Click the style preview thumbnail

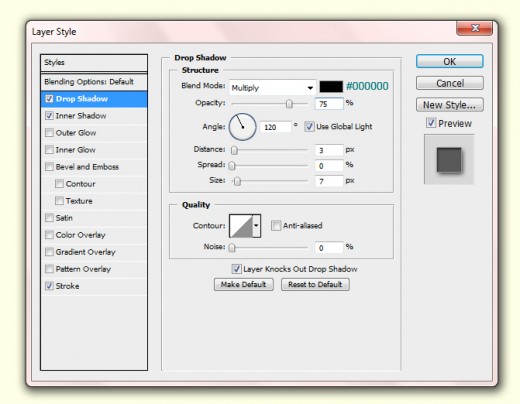click(x=449, y=159)
